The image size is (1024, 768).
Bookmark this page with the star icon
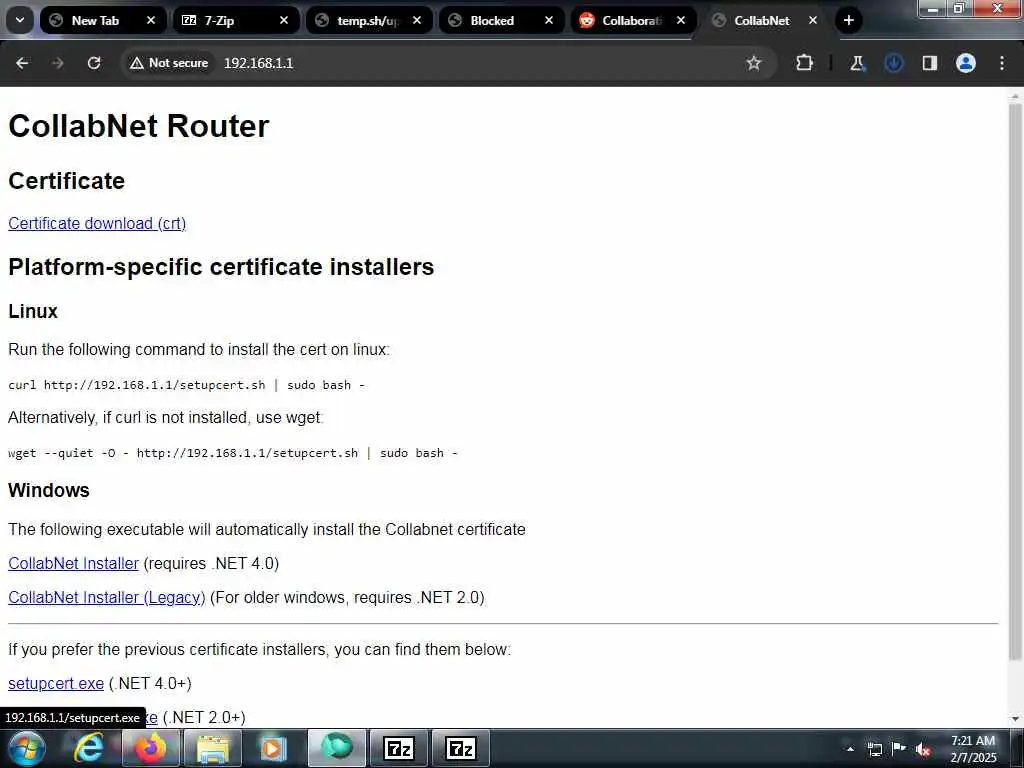tap(754, 63)
